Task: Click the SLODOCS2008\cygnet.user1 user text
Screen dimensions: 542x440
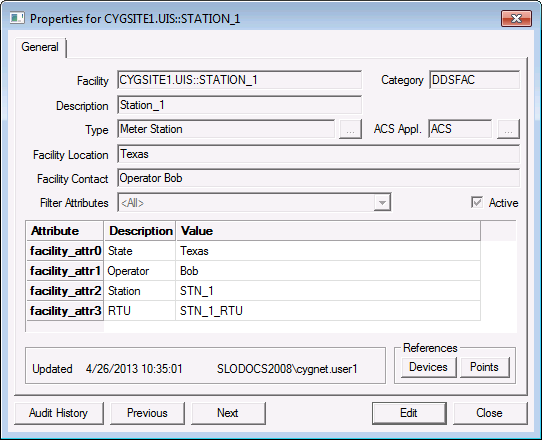Action: coord(287,369)
